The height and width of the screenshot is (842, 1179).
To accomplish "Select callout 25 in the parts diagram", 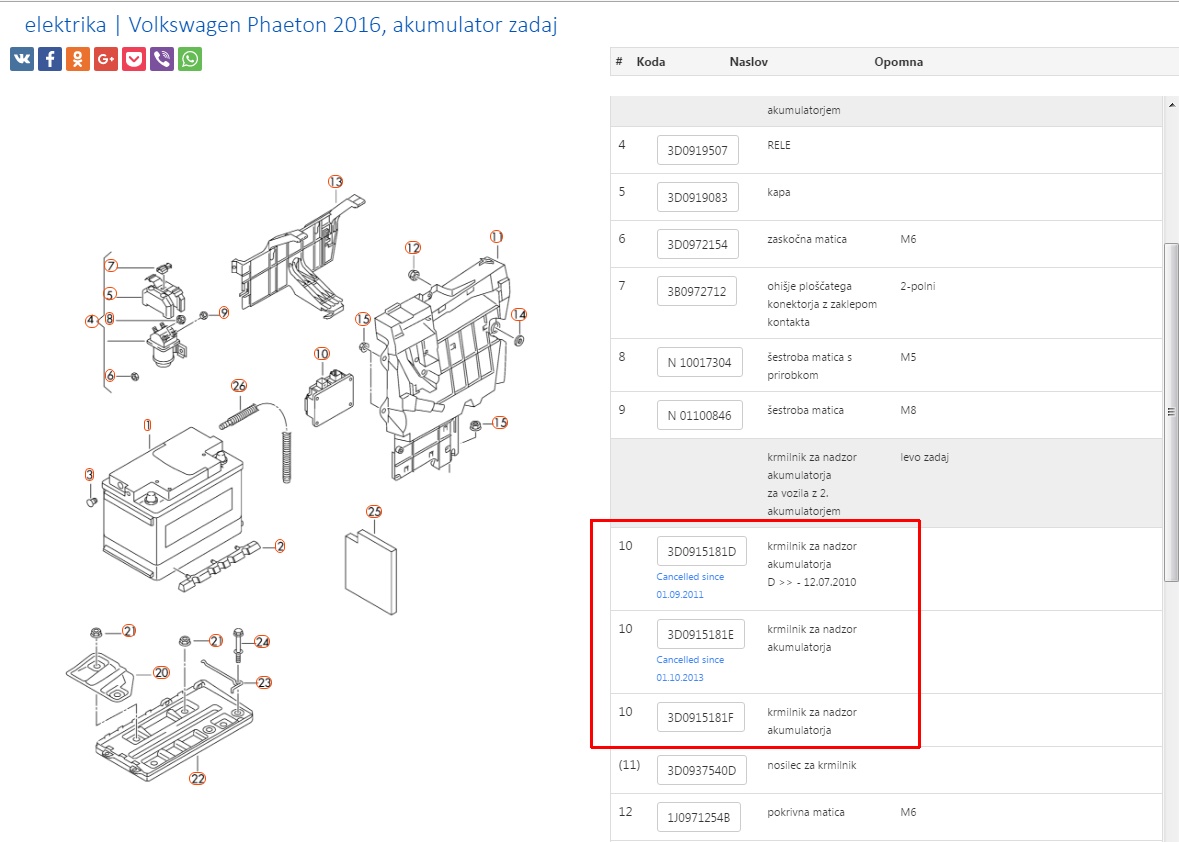I will pyautogui.click(x=374, y=512).
